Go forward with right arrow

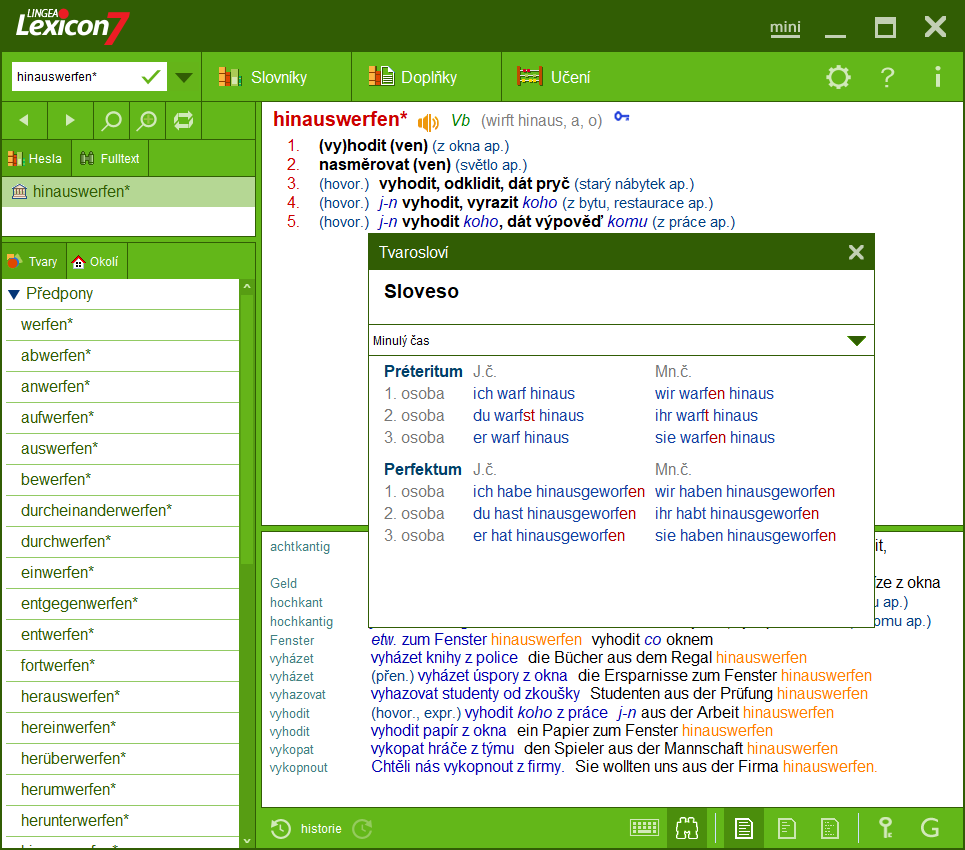[70, 120]
